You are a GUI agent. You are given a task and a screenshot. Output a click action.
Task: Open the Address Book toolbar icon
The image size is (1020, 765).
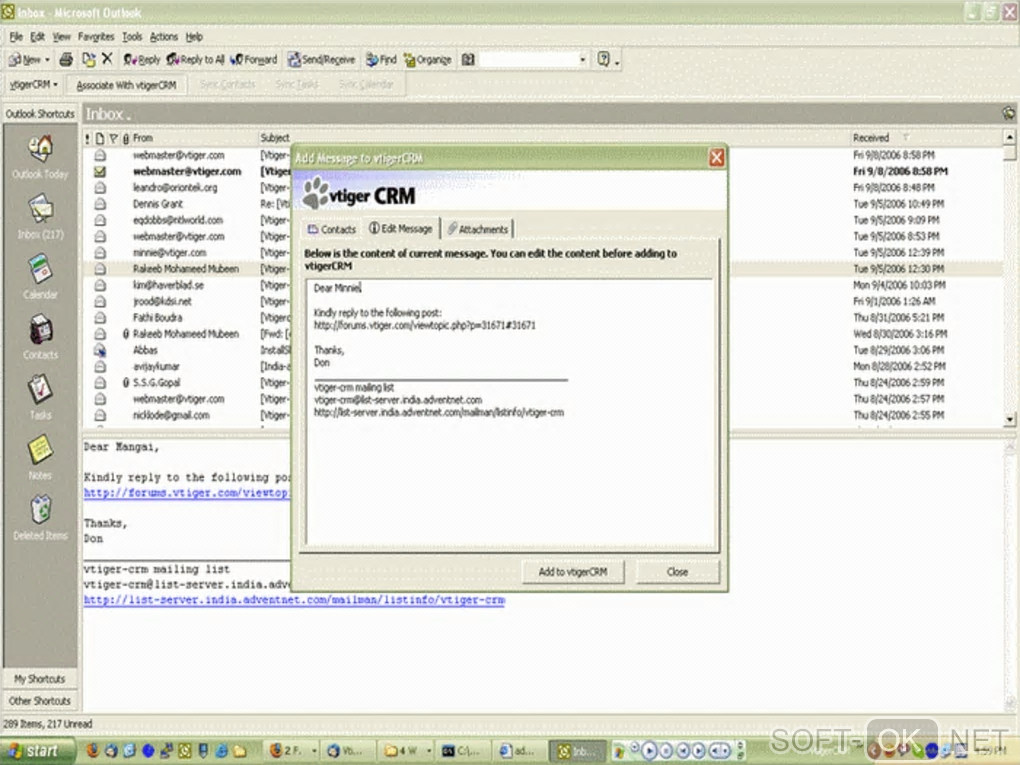[x=468, y=60]
